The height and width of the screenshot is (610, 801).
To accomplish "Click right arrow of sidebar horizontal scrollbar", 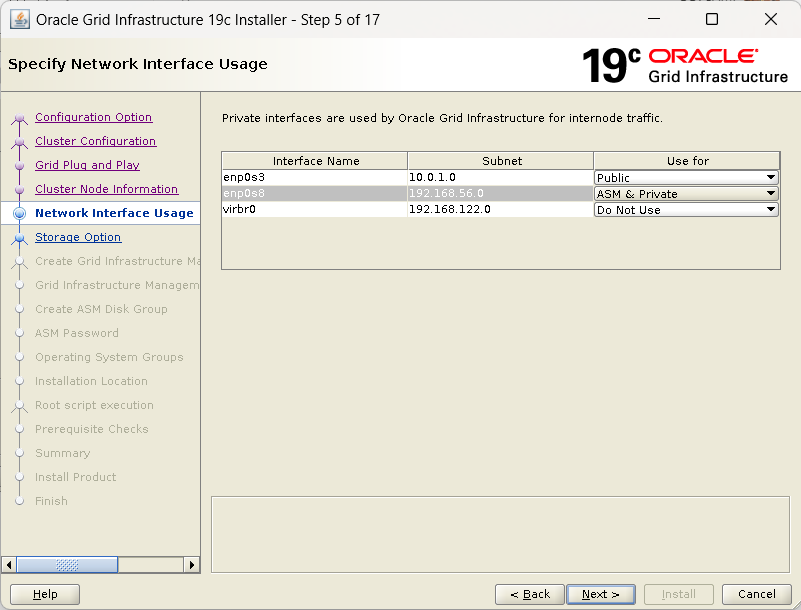I will tap(192, 565).
